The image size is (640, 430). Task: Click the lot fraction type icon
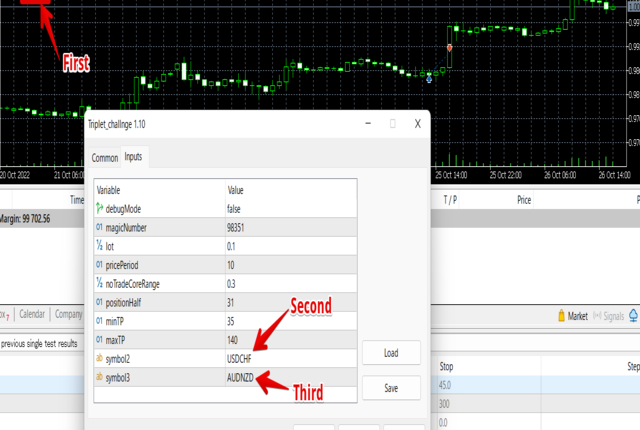99,246
